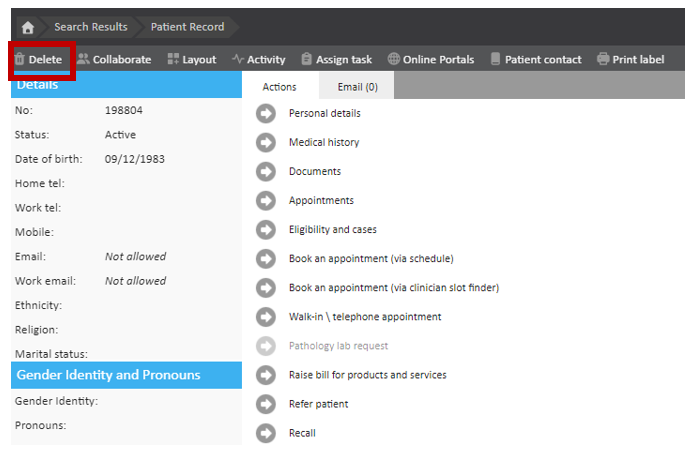The height and width of the screenshot is (464, 693).
Task: Click Patient contact button
Action: click(x=536, y=60)
